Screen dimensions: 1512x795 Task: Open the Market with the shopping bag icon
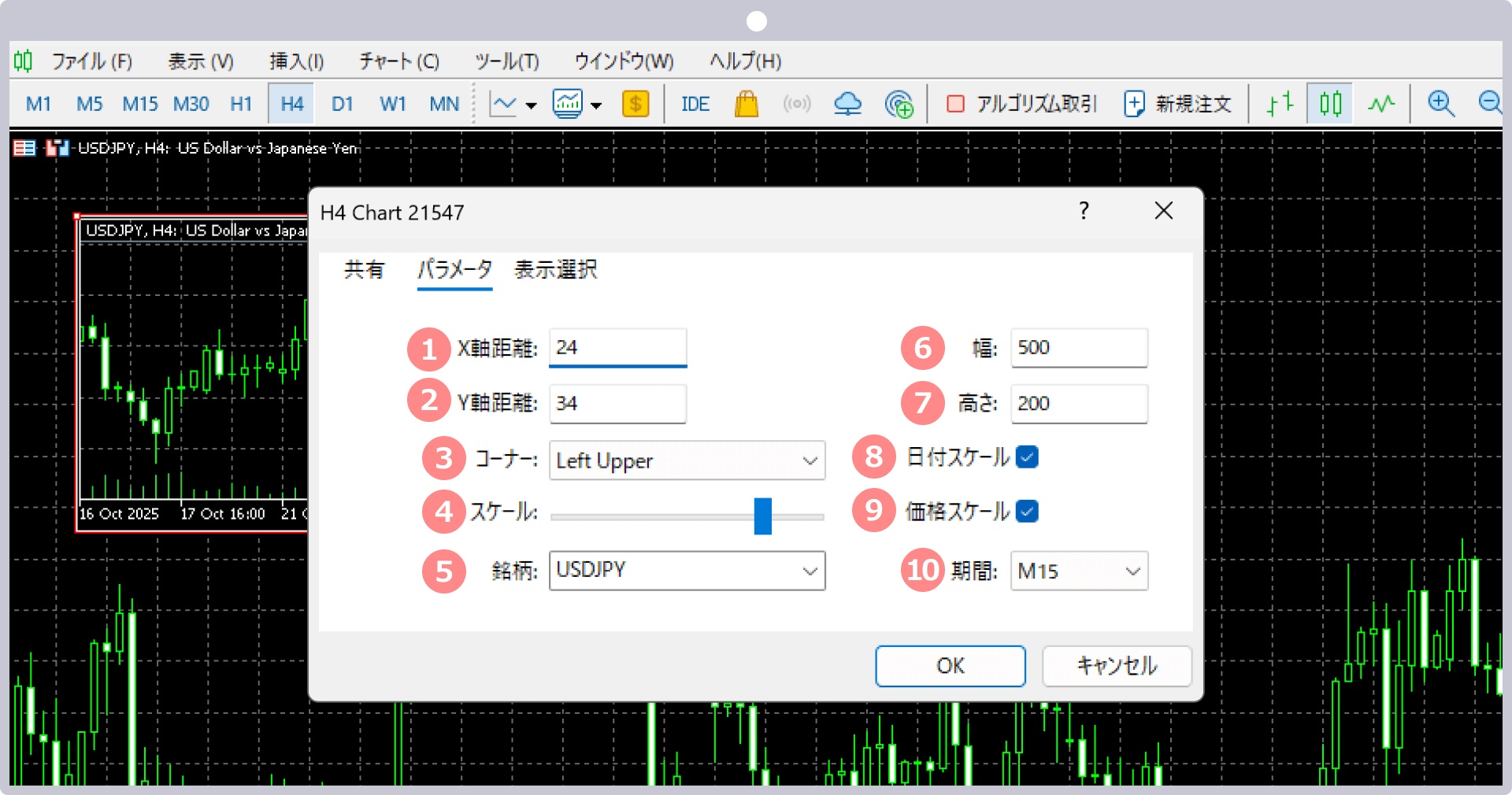[747, 103]
